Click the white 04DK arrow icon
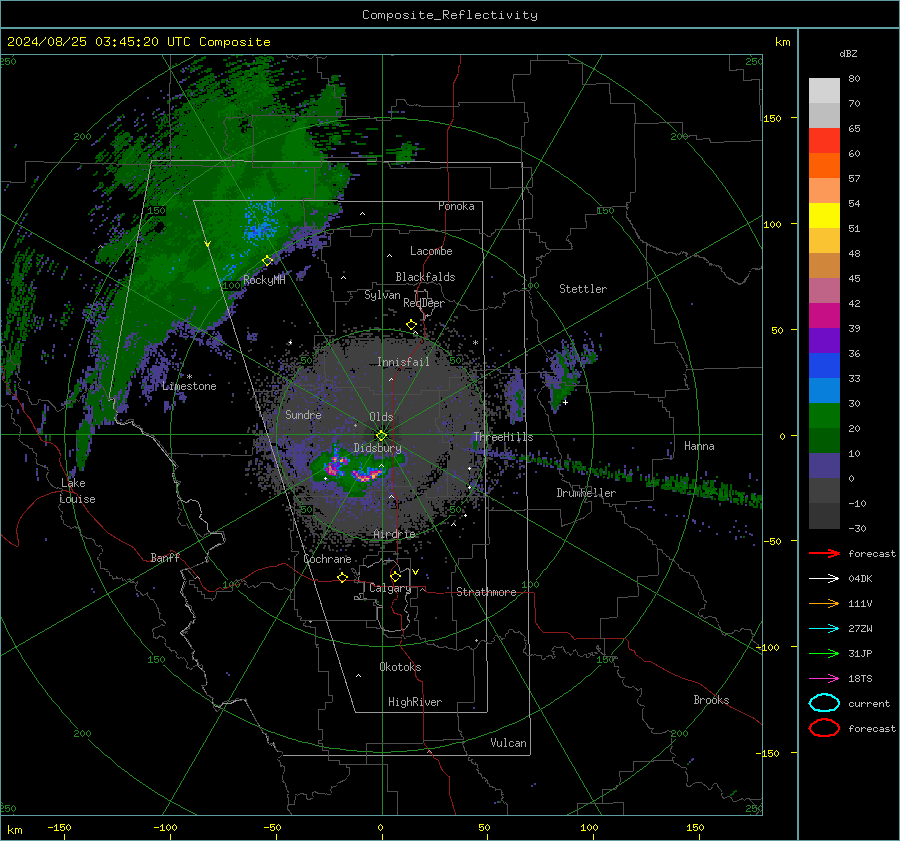 pos(824,578)
